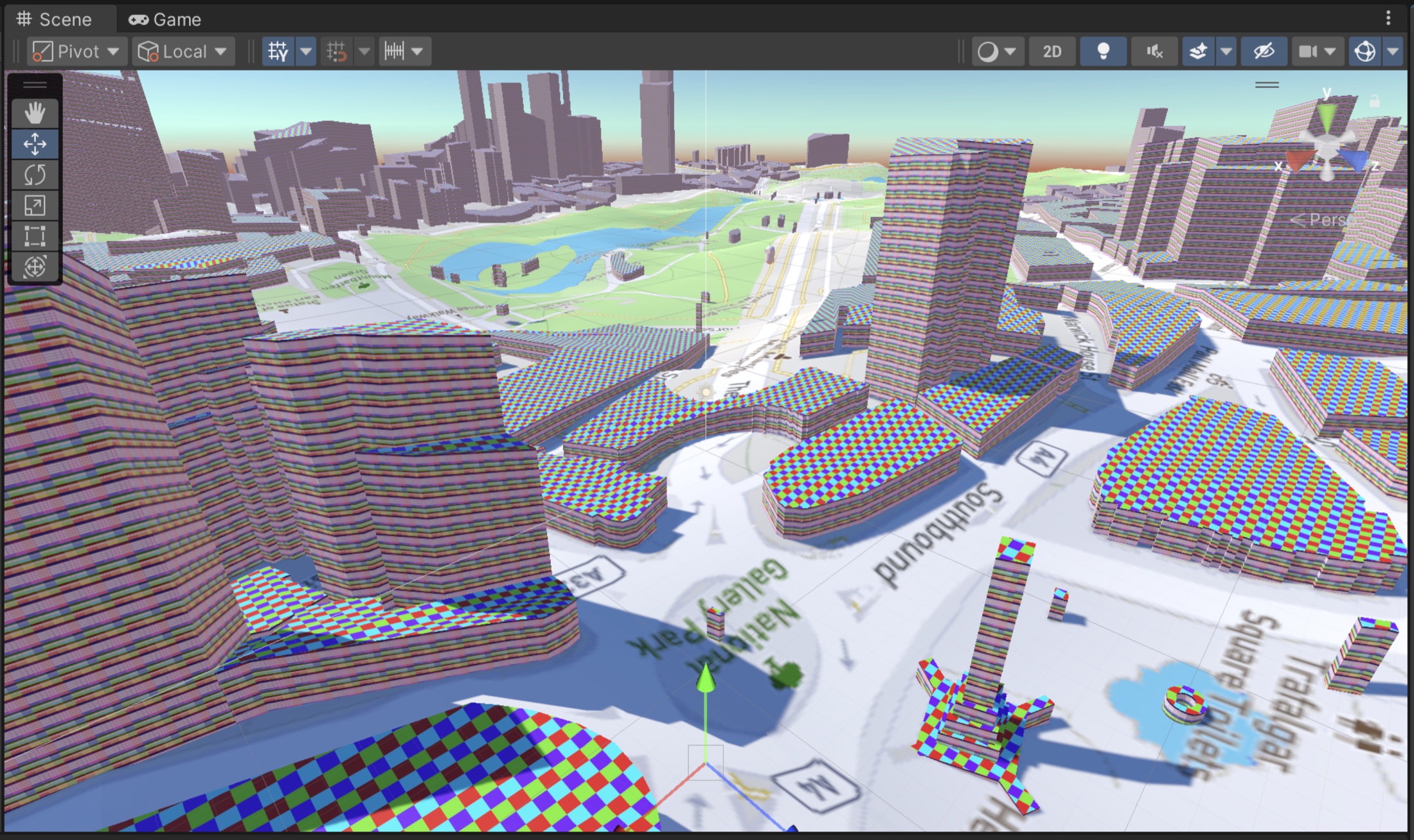
Task: Click the green Y arrow of move gizmo
Action: [x=706, y=679]
